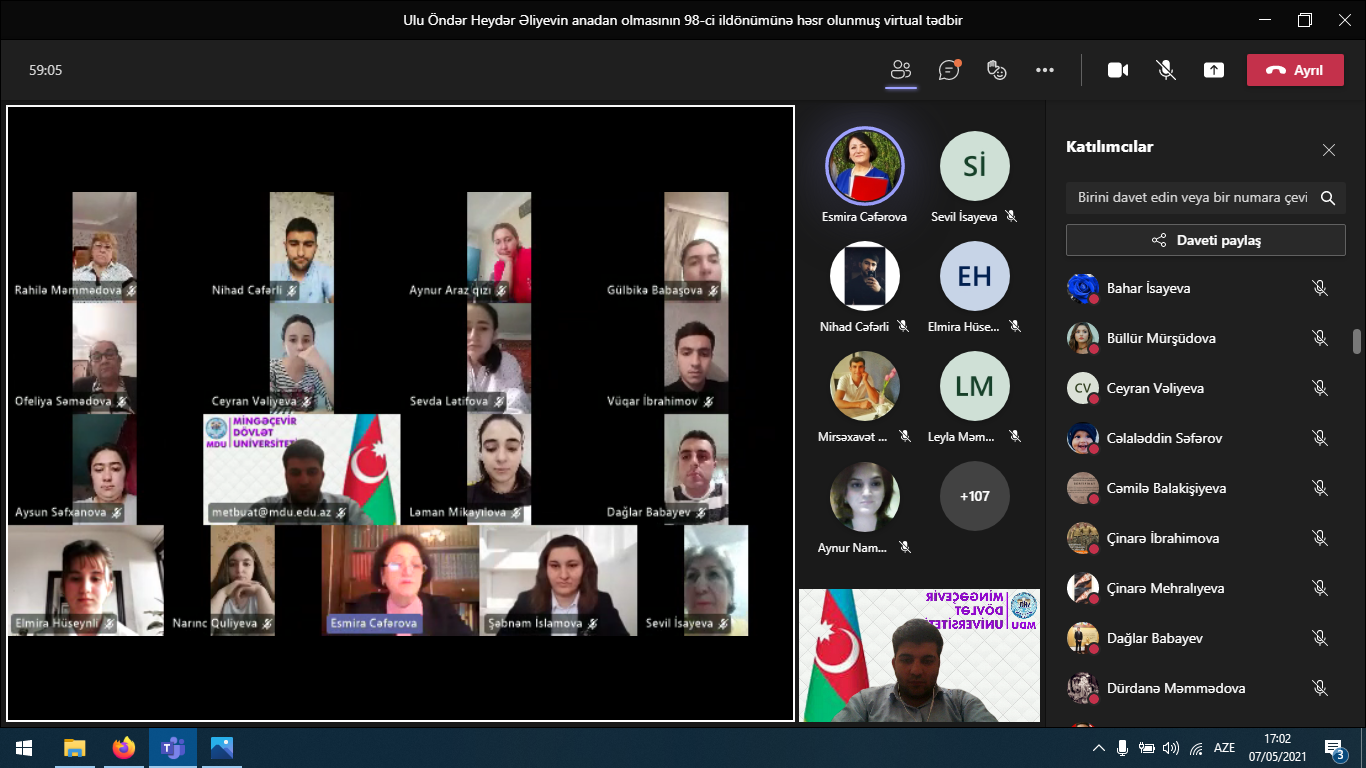
Task: Show hidden system tray icons
Action: coord(1099,748)
